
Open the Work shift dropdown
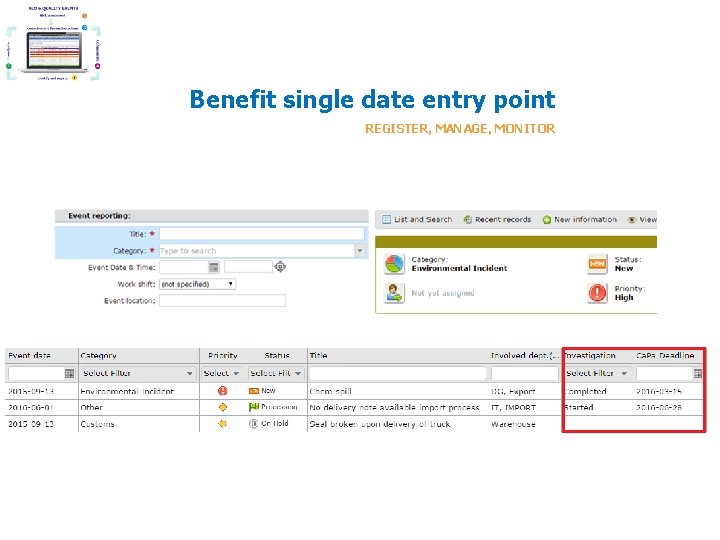click(197, 284)
